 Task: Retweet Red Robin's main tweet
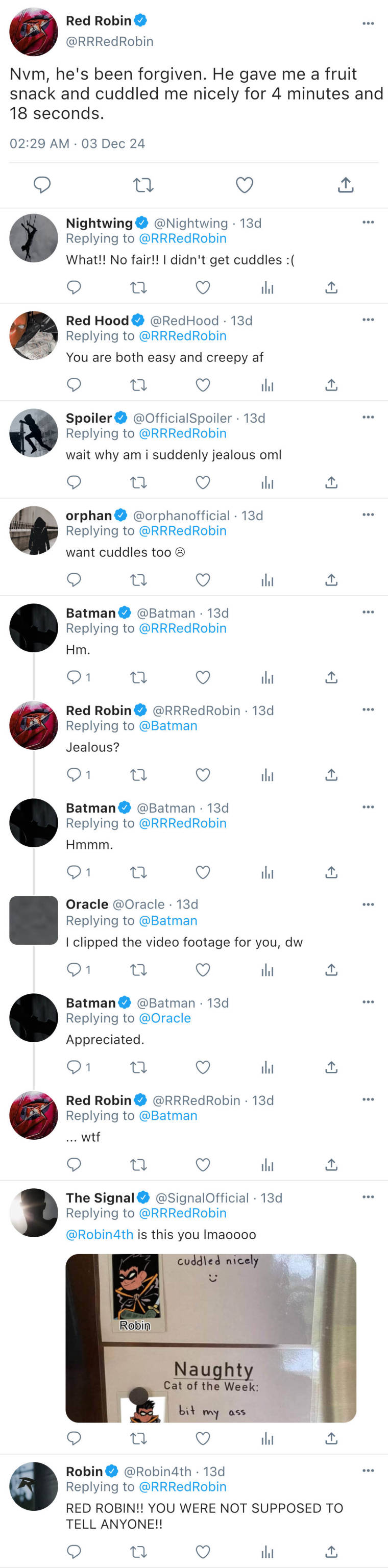(x=143, y=185)
